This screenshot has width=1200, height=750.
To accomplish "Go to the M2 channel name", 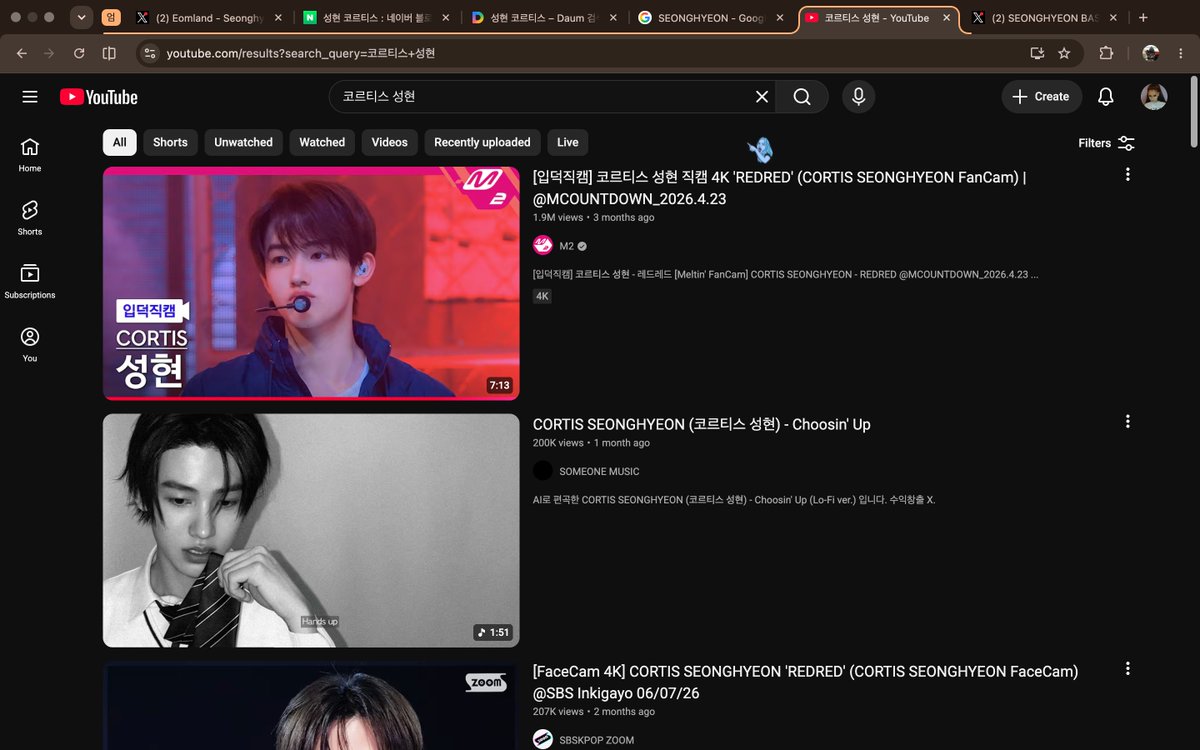I will [566, 246].
